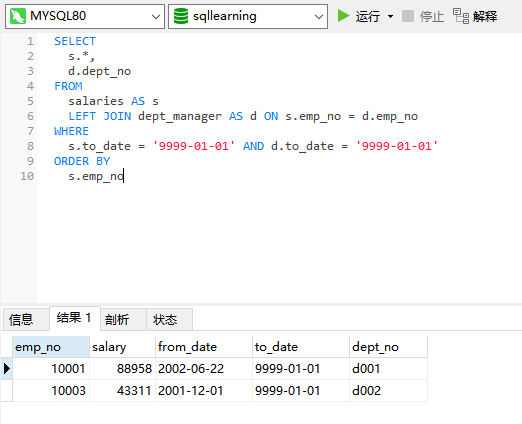522x424 pixels.
Task: Switch to the 剖析 tab
Action: 117,320
